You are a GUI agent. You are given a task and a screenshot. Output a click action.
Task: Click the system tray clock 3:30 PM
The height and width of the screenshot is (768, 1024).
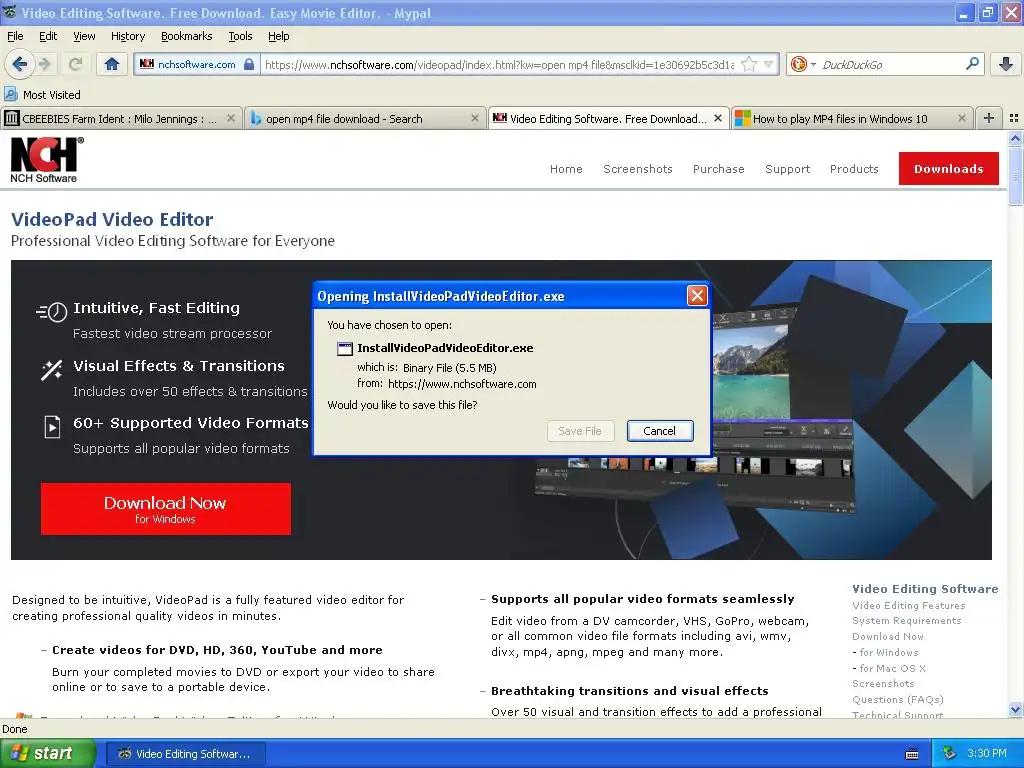click(x=986, y=753)
